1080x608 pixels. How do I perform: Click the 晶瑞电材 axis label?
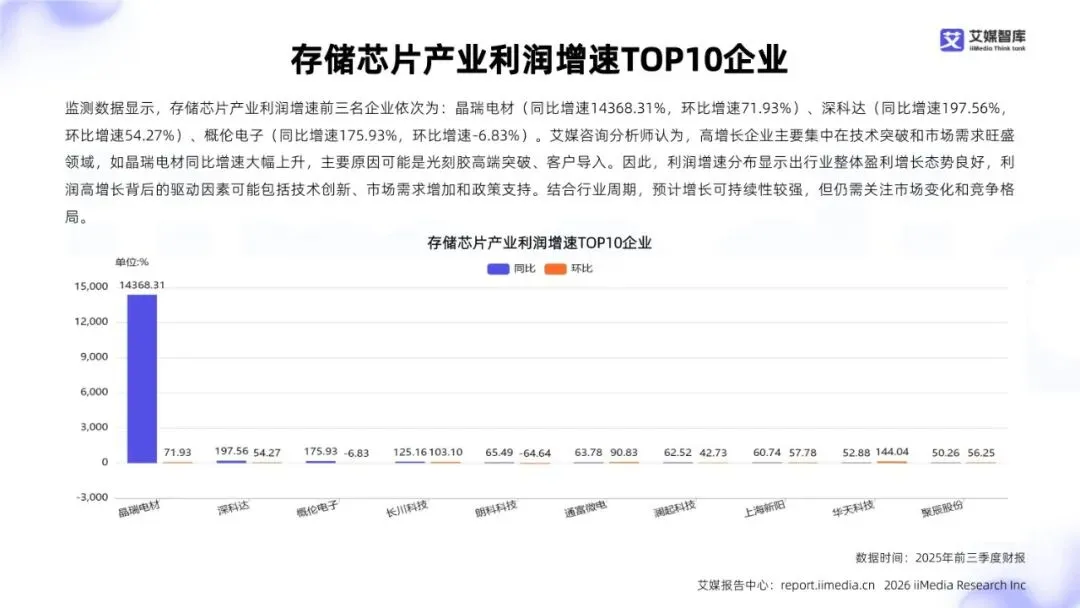pyautogui.click(x=139, y=509)
